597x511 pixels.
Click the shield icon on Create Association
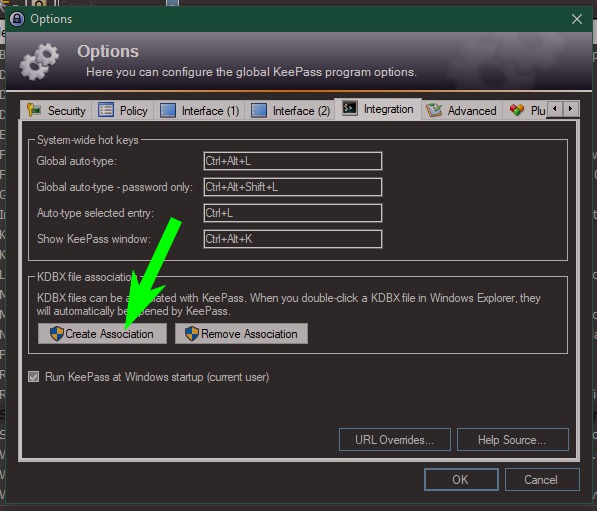click(x=57, y=334)
